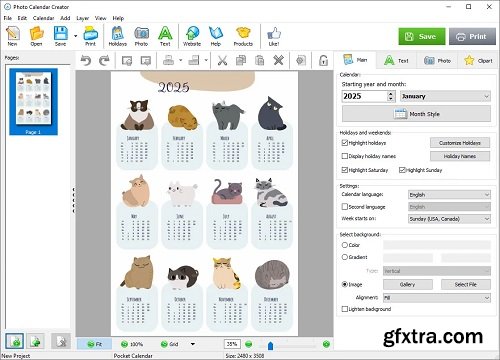Click the Holiday Names button
The height and width of the screenshot is (360, 500).
pyautogui.click(x=460, y=156)
